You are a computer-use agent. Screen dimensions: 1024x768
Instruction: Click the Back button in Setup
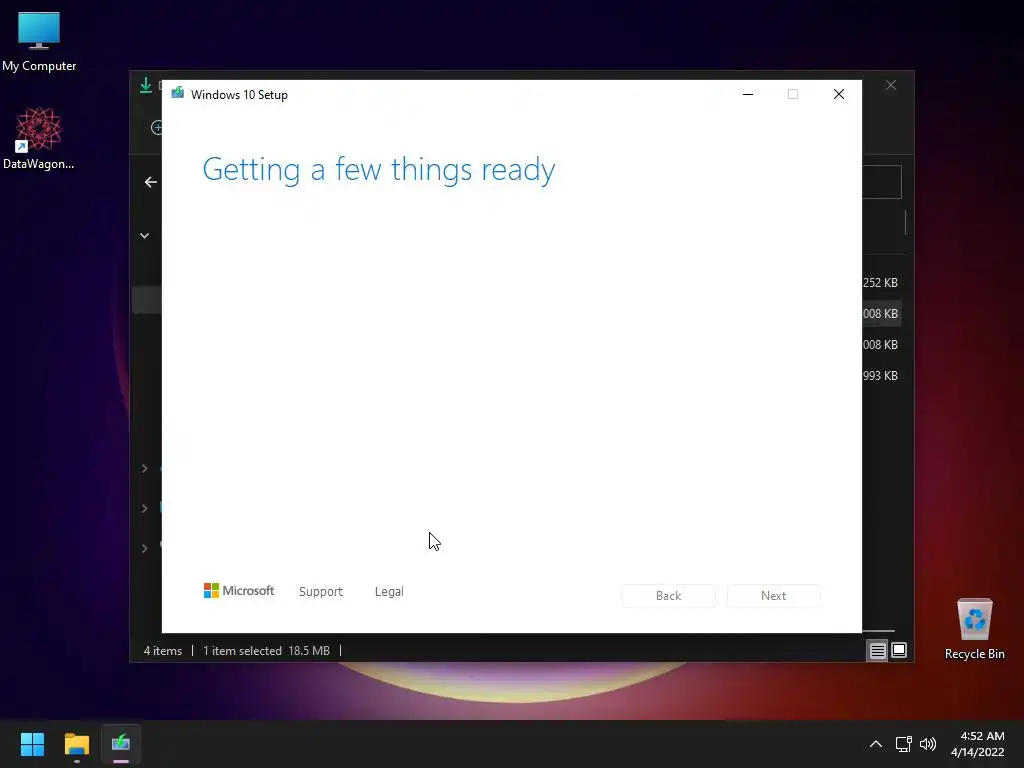click(x=669, y=596)
